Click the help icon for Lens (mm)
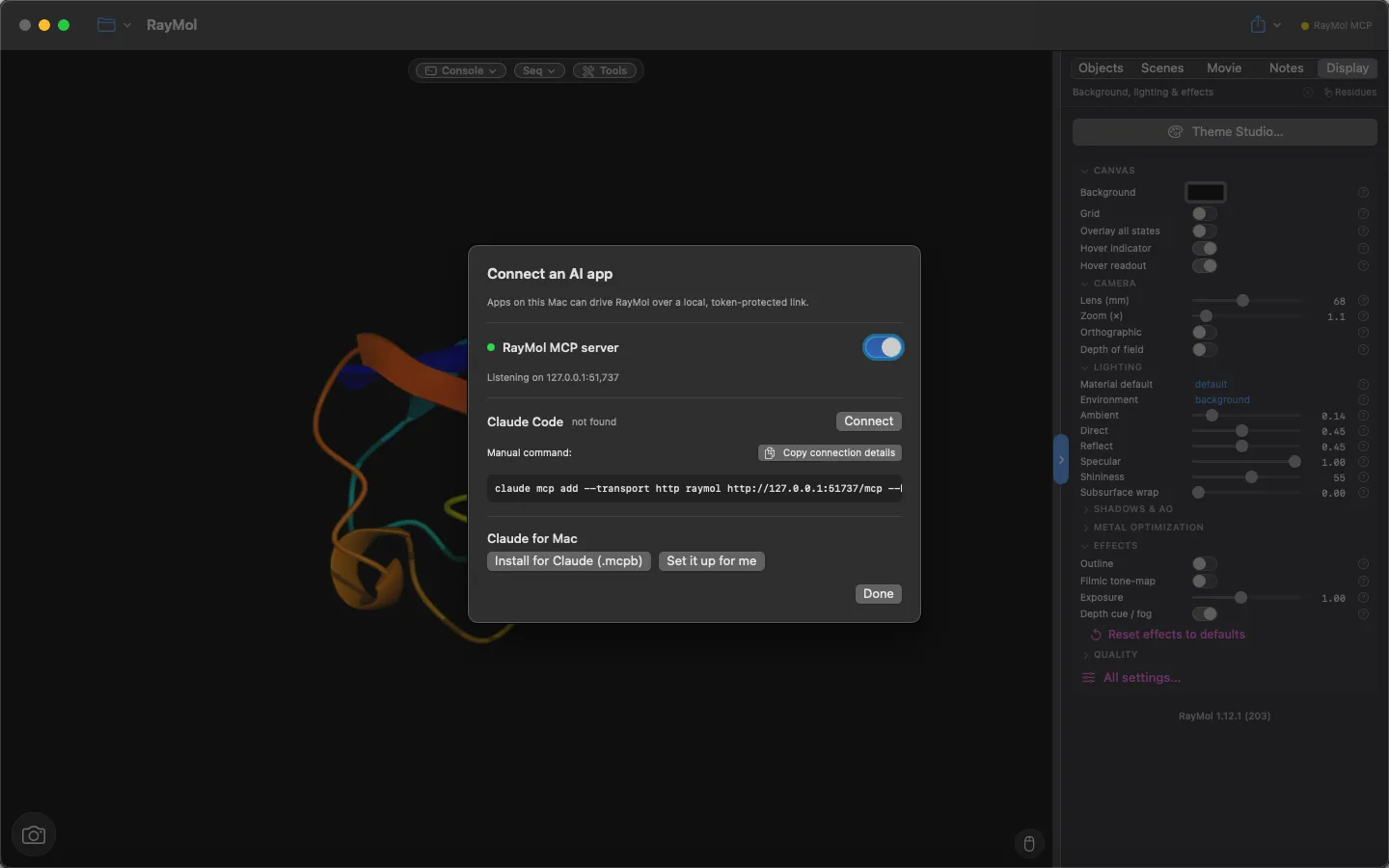Screen dimensions: 1389x868 [1363, 301]
